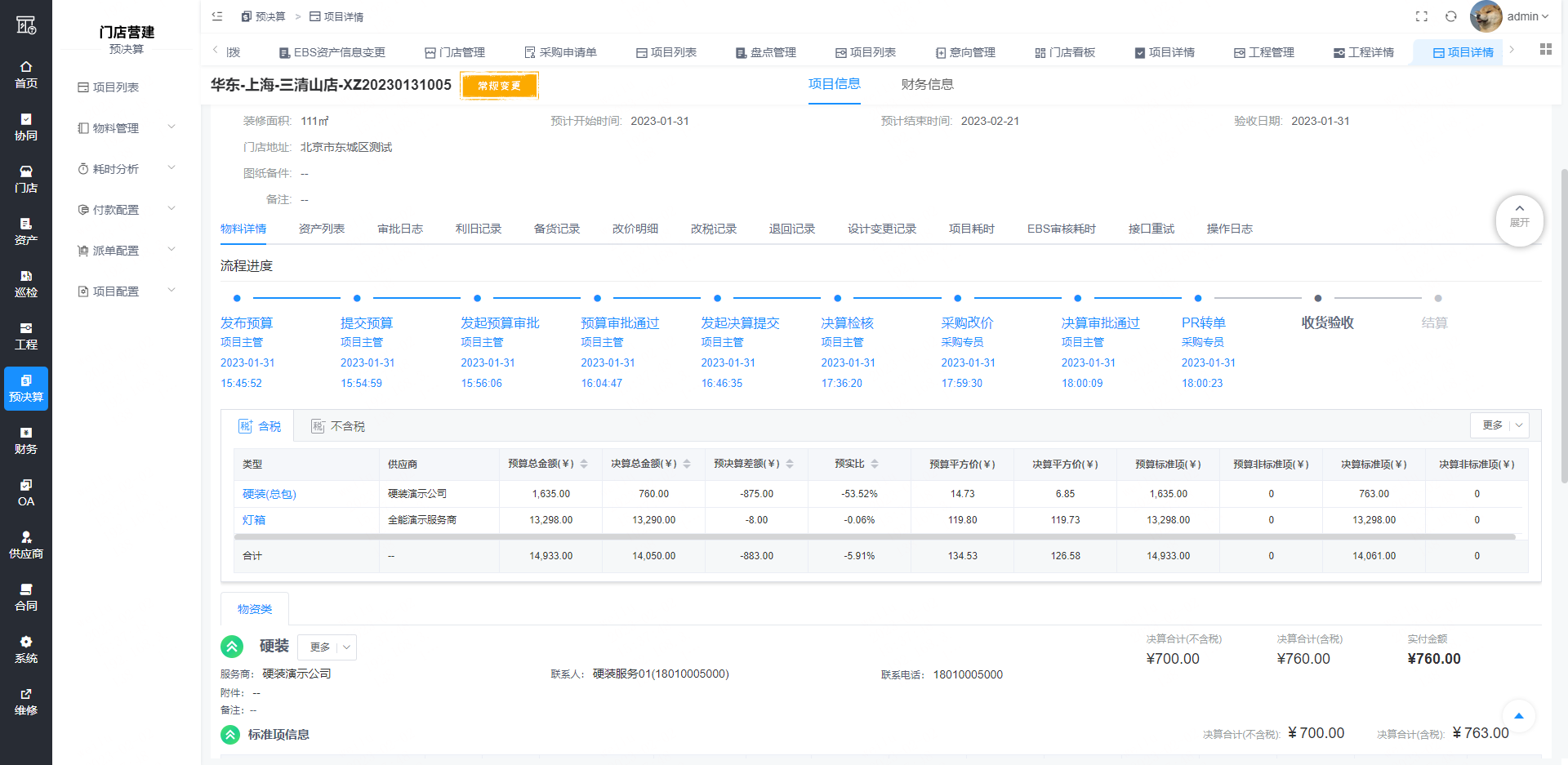Click the fullscreen icon in top bar

coord(1421,16)
